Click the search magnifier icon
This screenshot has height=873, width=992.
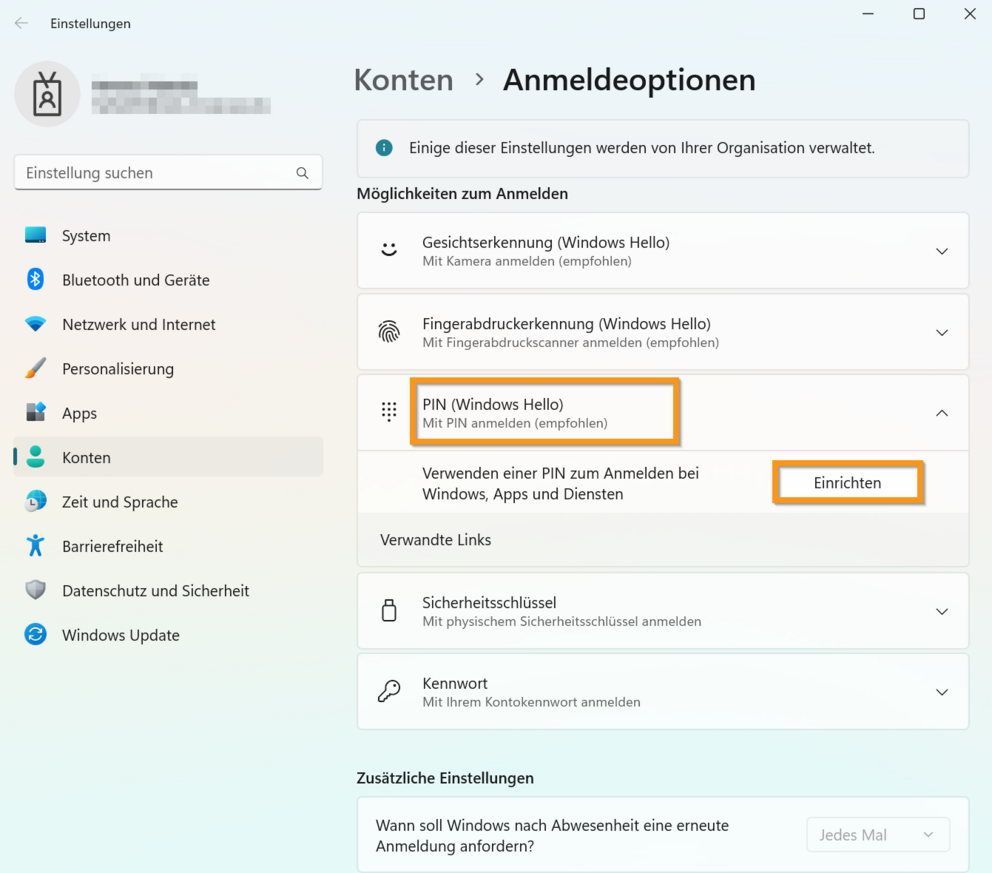coord(302,173)
